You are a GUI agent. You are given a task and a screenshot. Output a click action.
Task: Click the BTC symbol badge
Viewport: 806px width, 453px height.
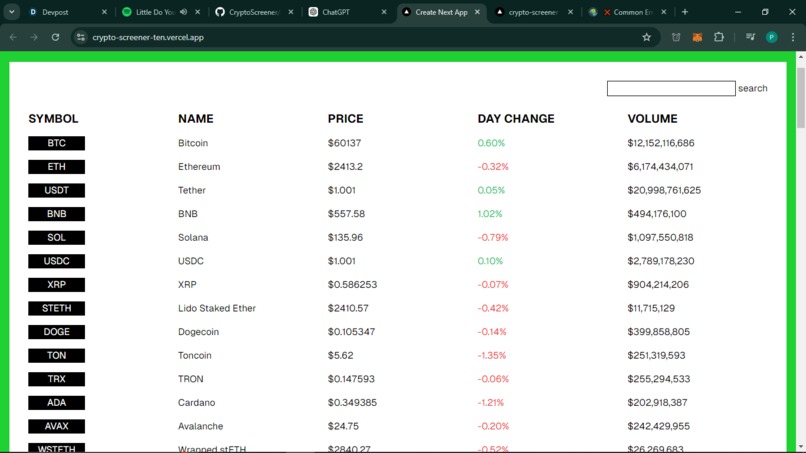[57, 143]
